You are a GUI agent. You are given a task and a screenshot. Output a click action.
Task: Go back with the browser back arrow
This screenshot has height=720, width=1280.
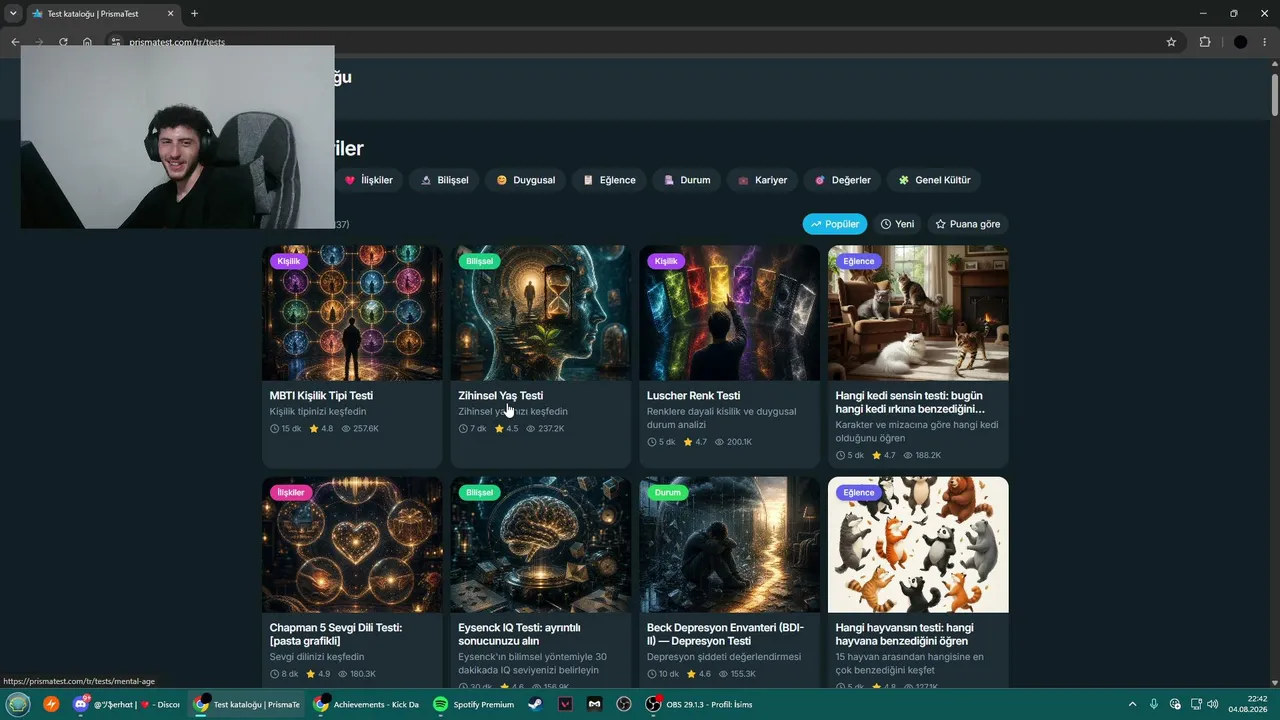(15, 42)
